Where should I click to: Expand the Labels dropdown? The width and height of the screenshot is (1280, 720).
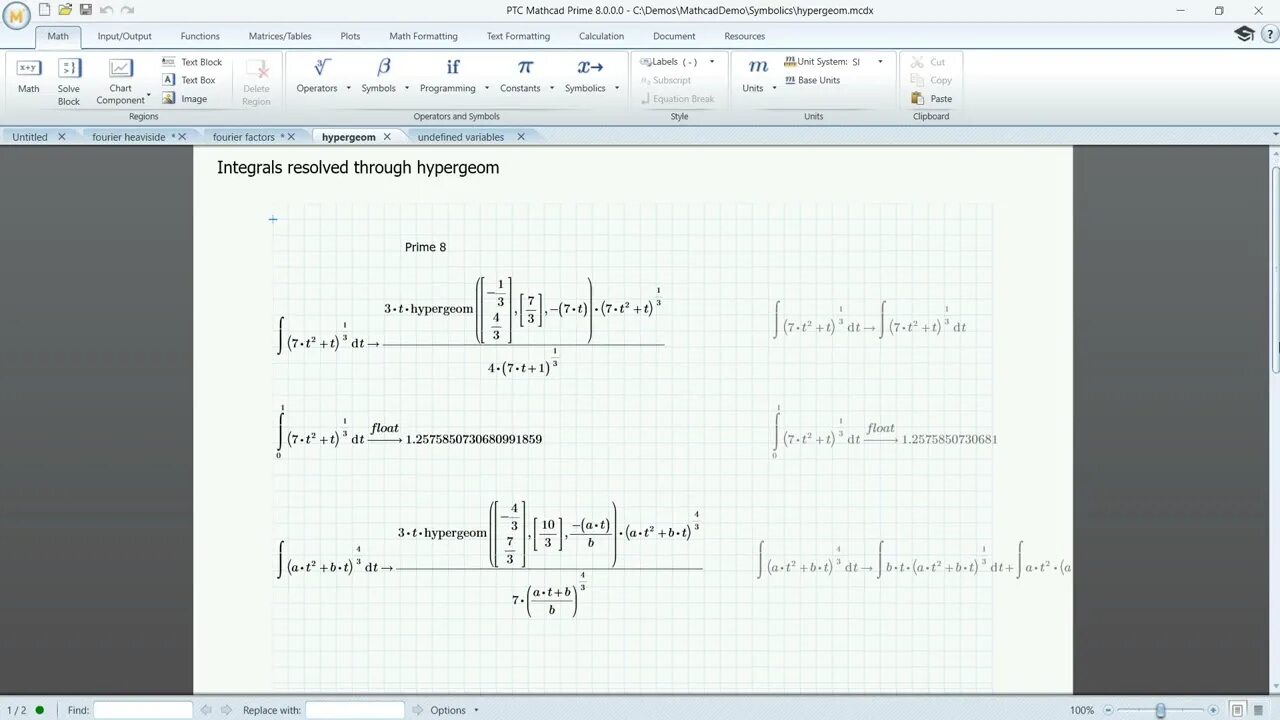(x=710, y=61)
